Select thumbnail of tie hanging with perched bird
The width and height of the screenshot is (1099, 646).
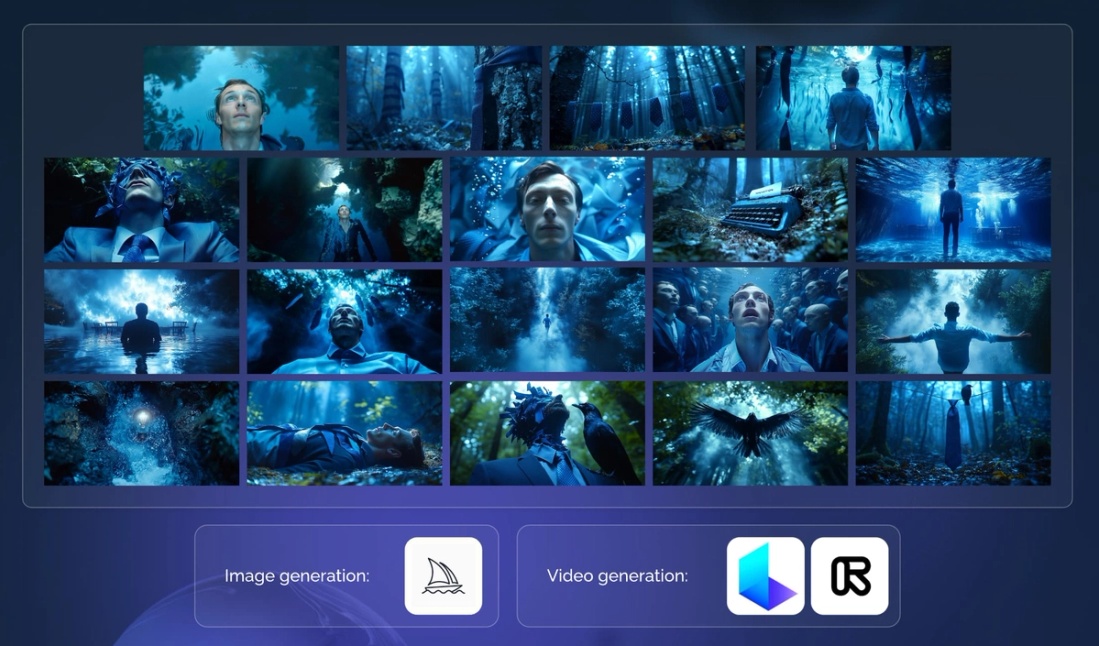tap(953, 433)
